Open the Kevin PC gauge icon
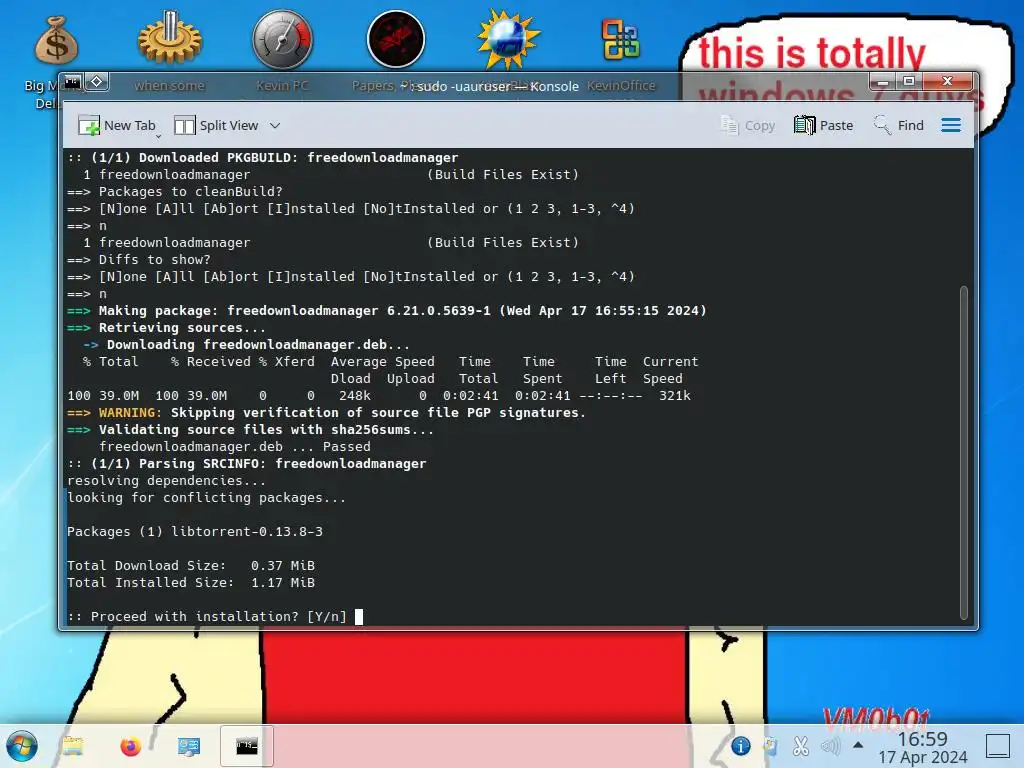The image size is (1024, 768). [x=282, y=40]
